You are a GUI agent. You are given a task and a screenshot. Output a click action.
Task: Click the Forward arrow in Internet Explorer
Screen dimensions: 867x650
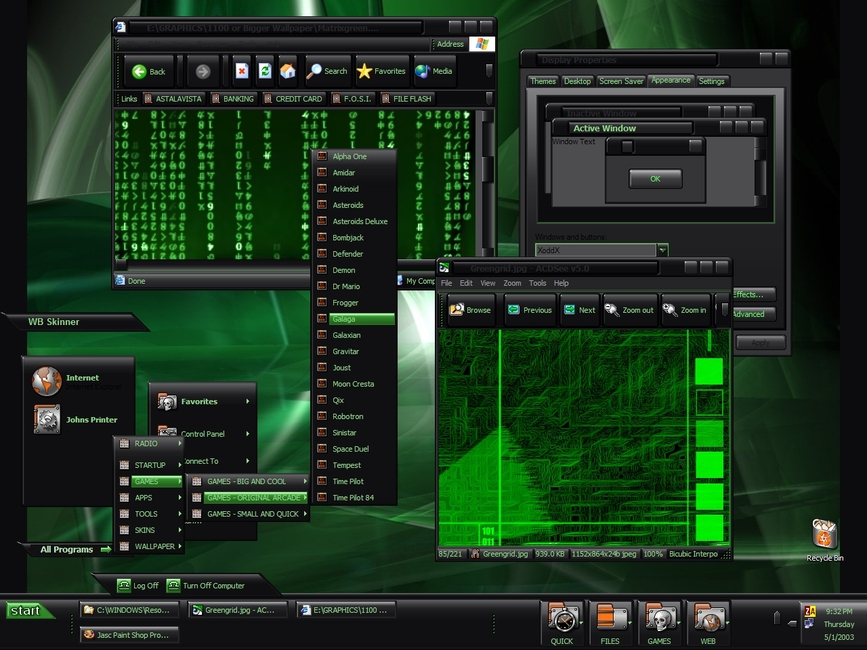click(x=203, y=71)
